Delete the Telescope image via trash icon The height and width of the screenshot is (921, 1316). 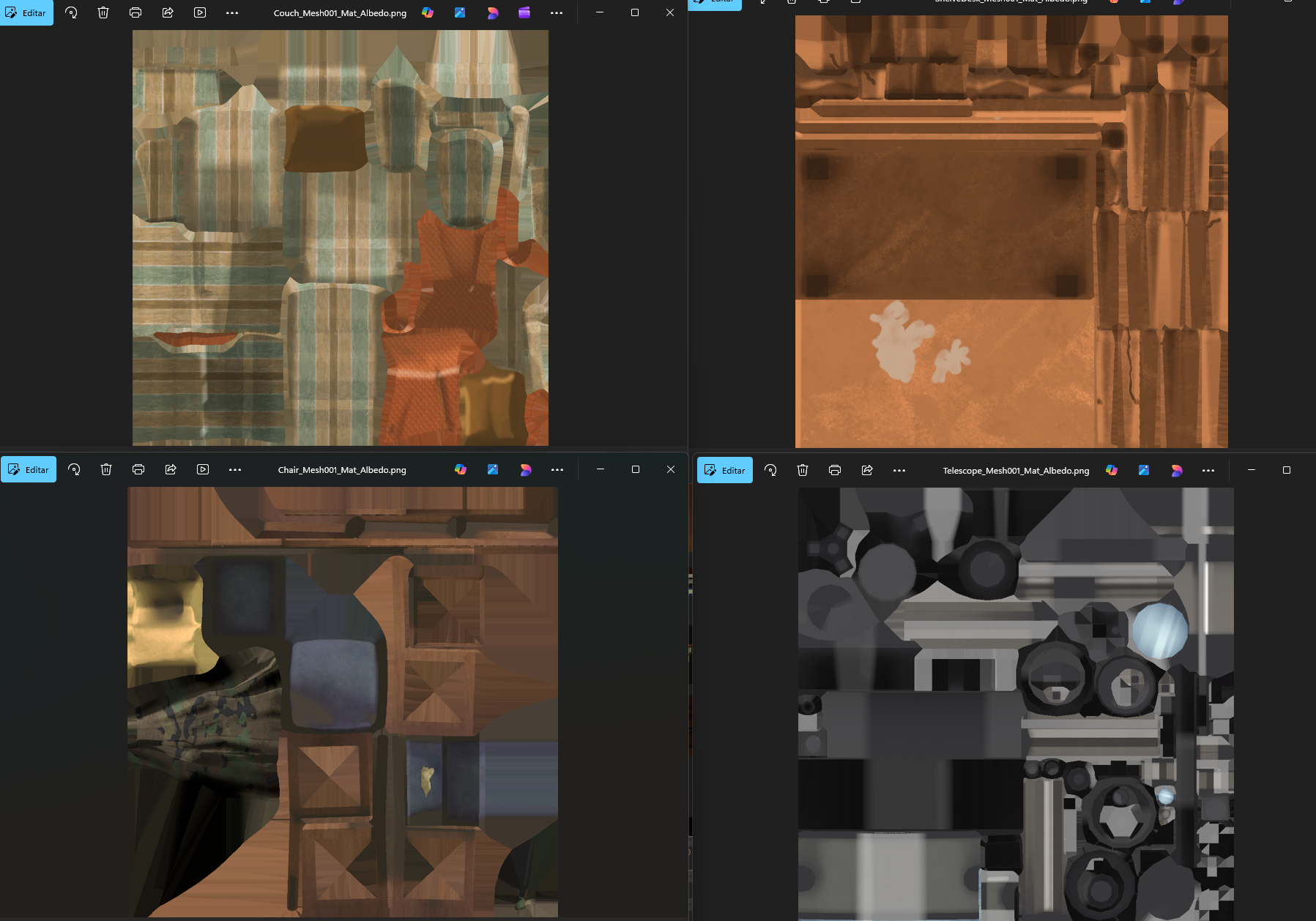(x=803, y=470)
